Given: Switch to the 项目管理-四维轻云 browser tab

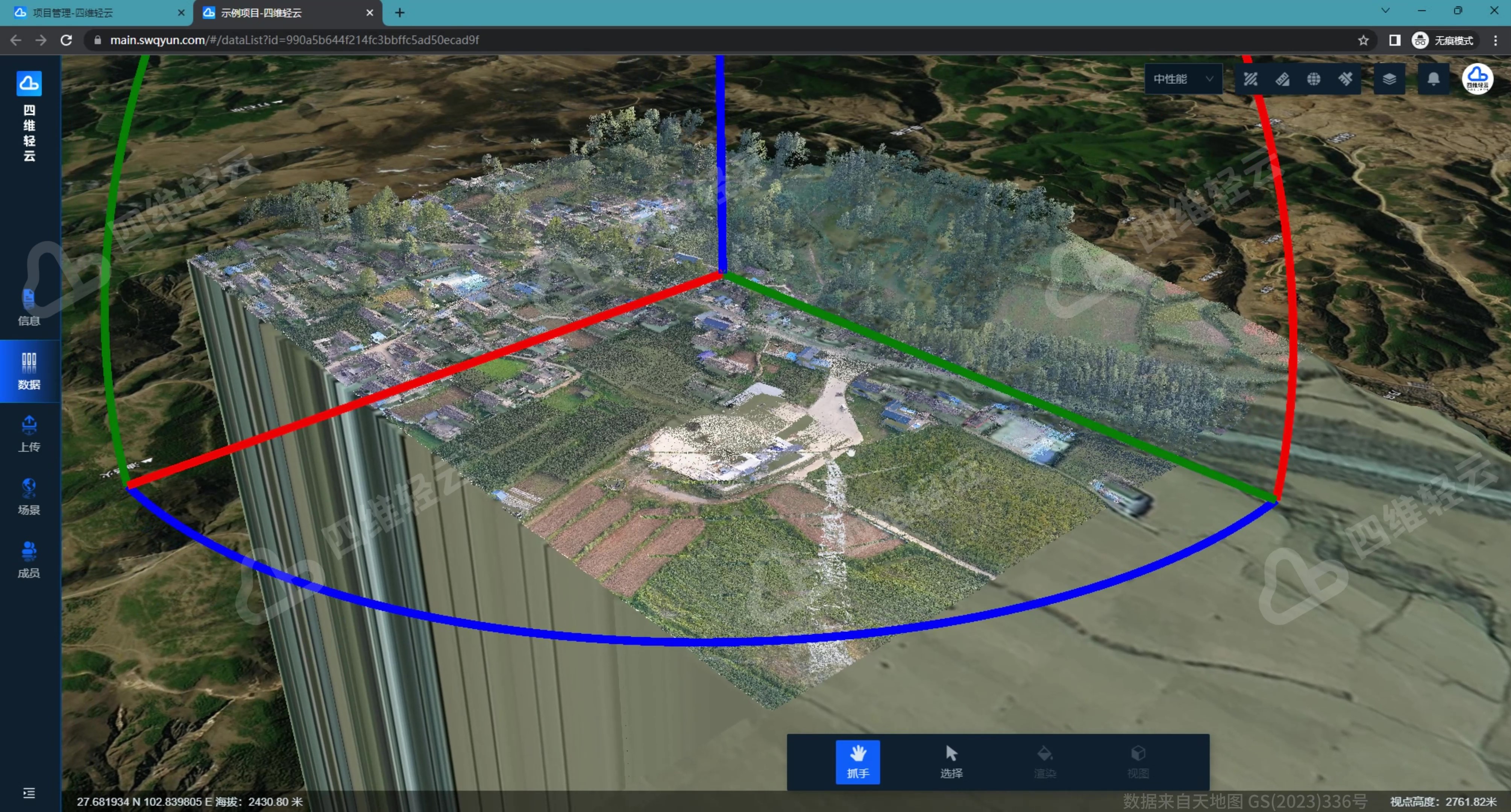Looking at the screenshot, I should point(97,13).
